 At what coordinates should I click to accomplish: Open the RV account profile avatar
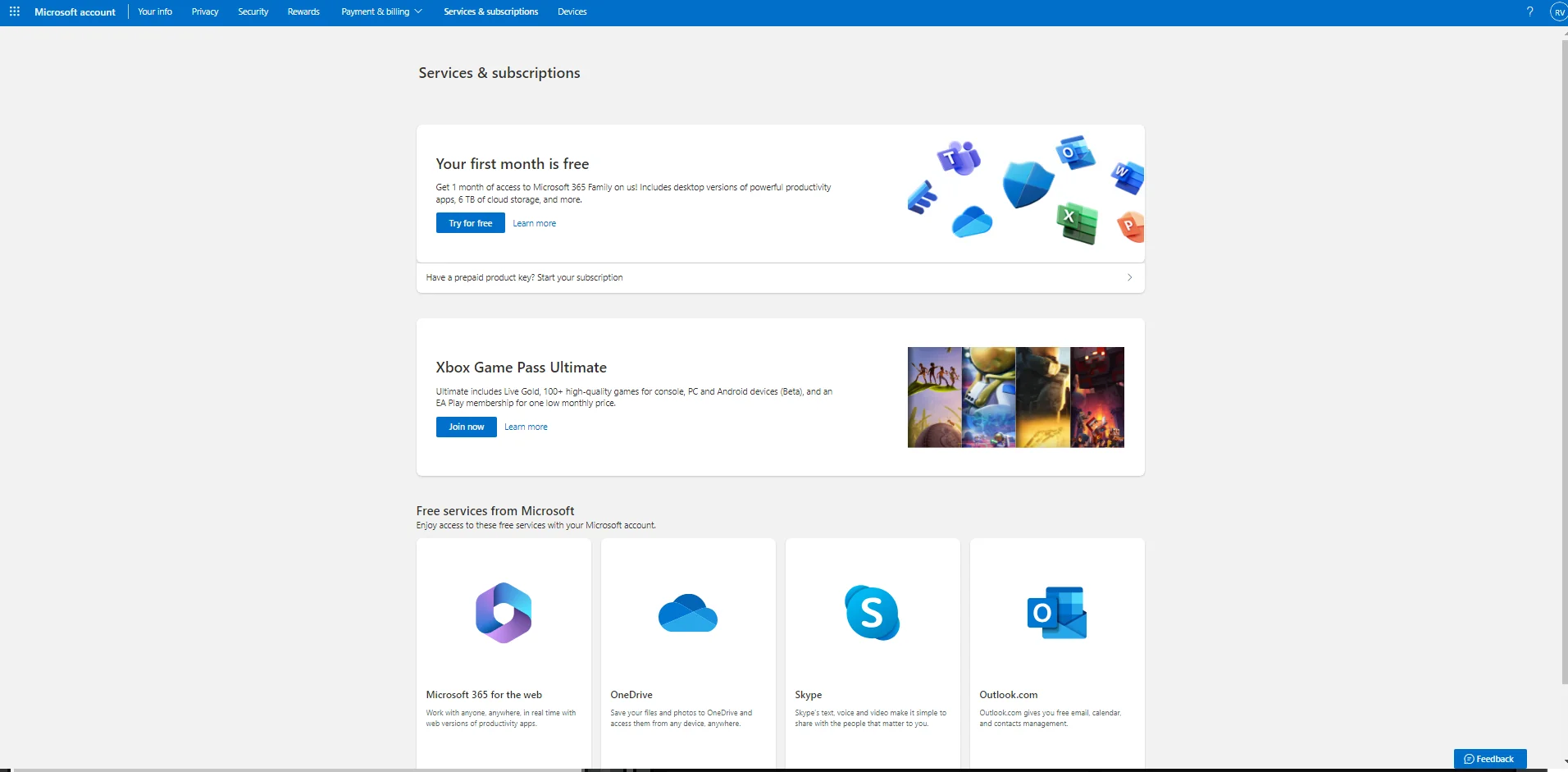click(1558, 11)
